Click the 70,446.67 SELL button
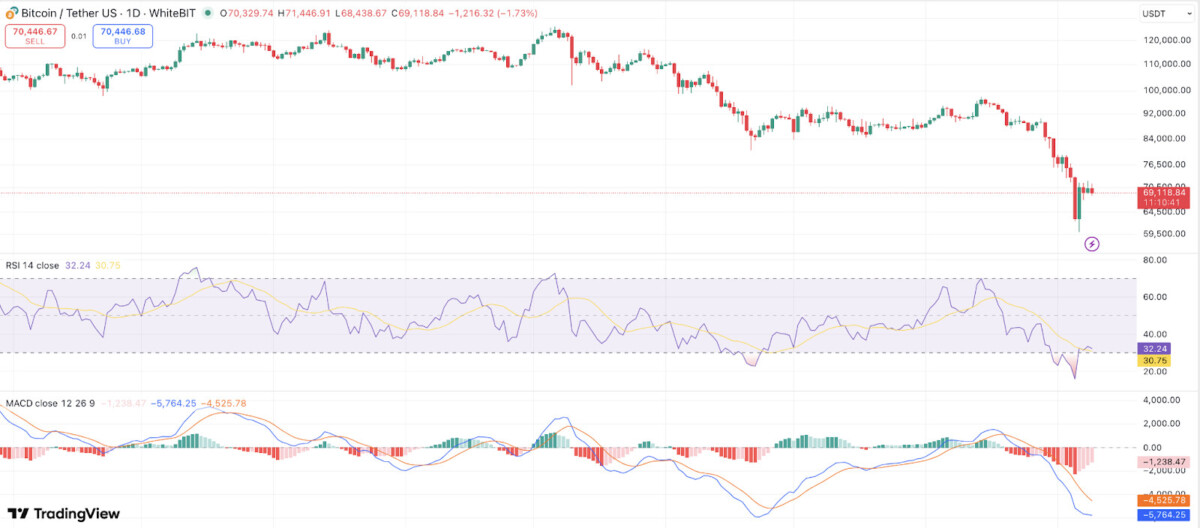1200x528 pixels. coord(35,37)
